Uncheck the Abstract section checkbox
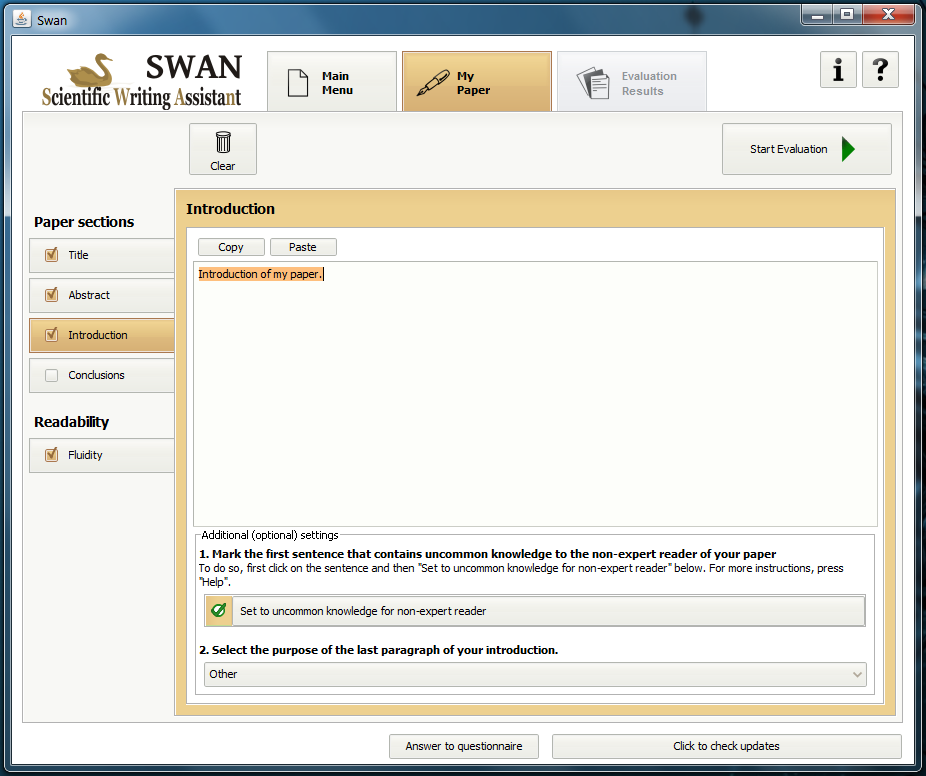This screenshot has width=926, height=776. (x=51, y=294)
